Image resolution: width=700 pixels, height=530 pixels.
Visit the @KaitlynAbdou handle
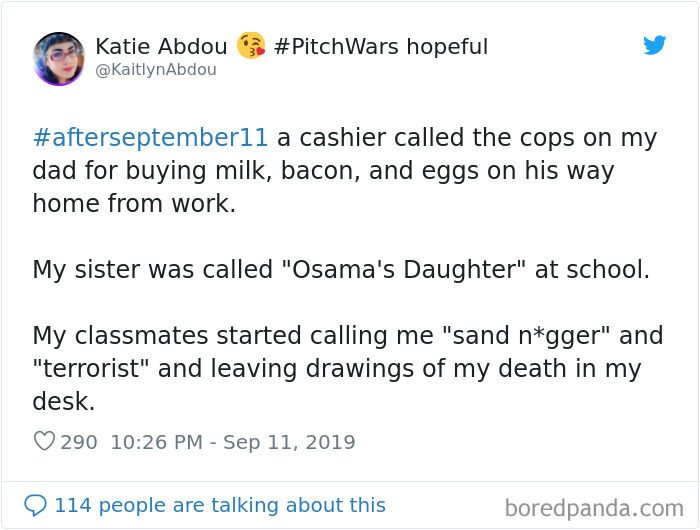coord(156,70)
